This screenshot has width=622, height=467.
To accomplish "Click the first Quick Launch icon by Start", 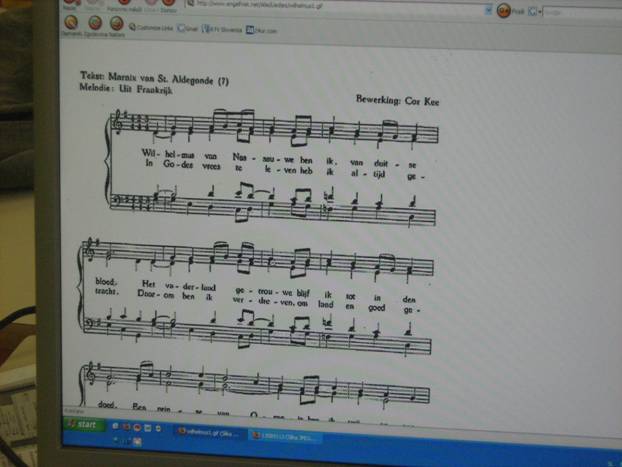I will pos(116,426).
